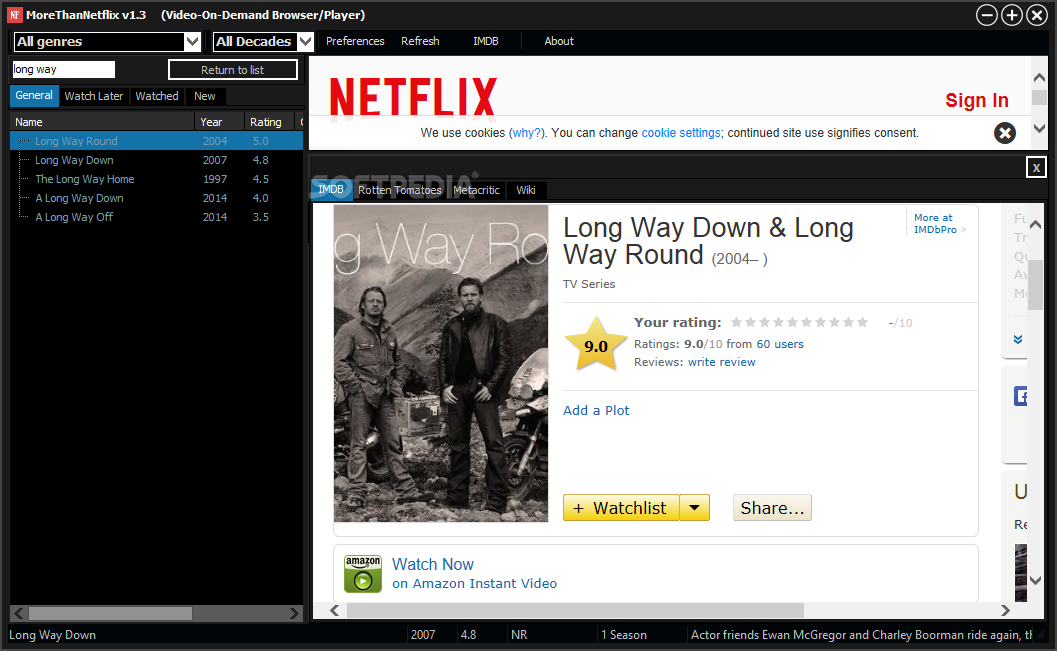Screen dimensions: 1057x651
Task: Switch to the New tab
Action: click(x=205, y=96)
